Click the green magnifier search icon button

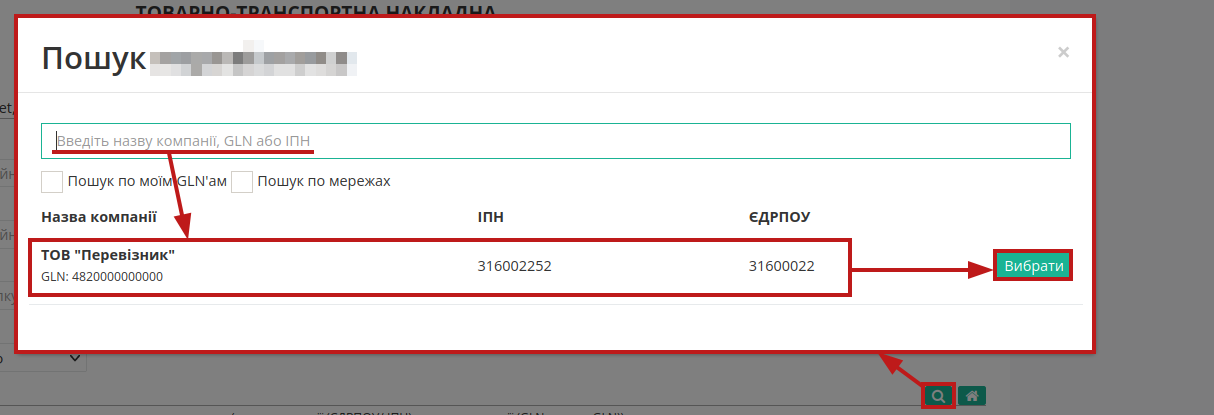[x=938, y=396]
